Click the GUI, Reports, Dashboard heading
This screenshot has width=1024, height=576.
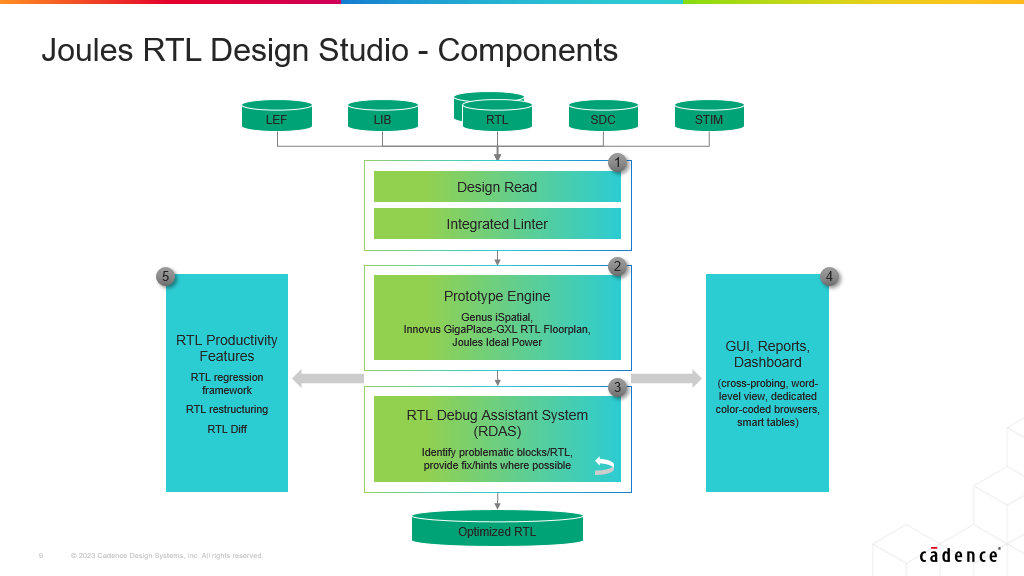coord(767,354)
